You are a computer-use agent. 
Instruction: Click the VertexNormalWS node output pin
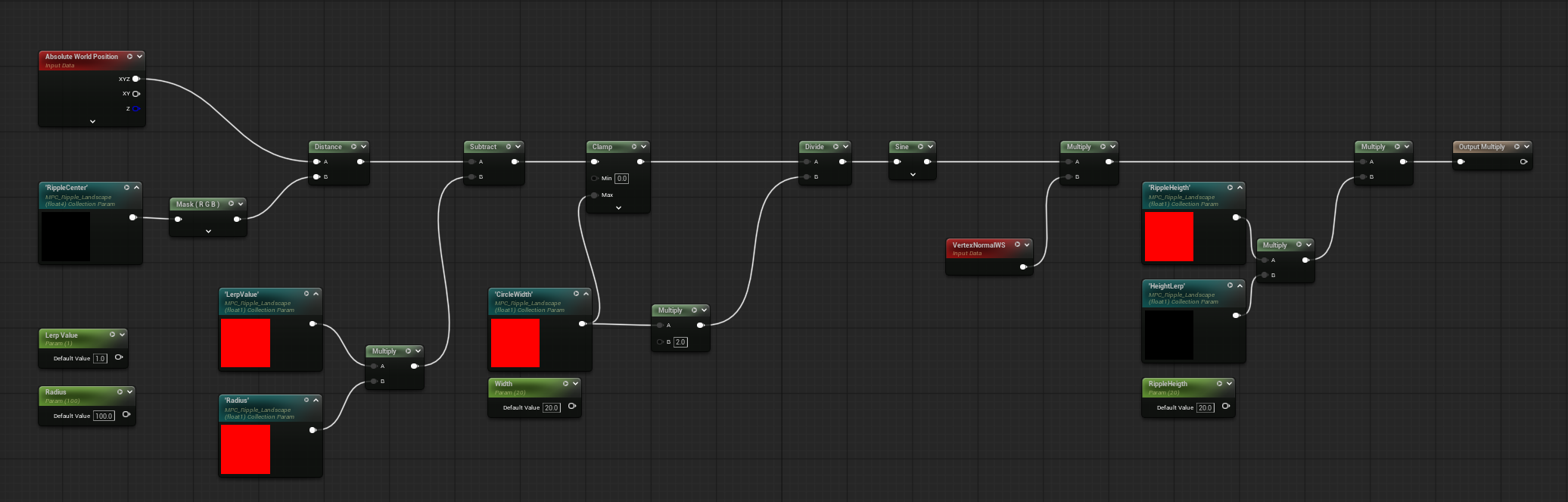pyautogui.click(x=1023, y=267)
